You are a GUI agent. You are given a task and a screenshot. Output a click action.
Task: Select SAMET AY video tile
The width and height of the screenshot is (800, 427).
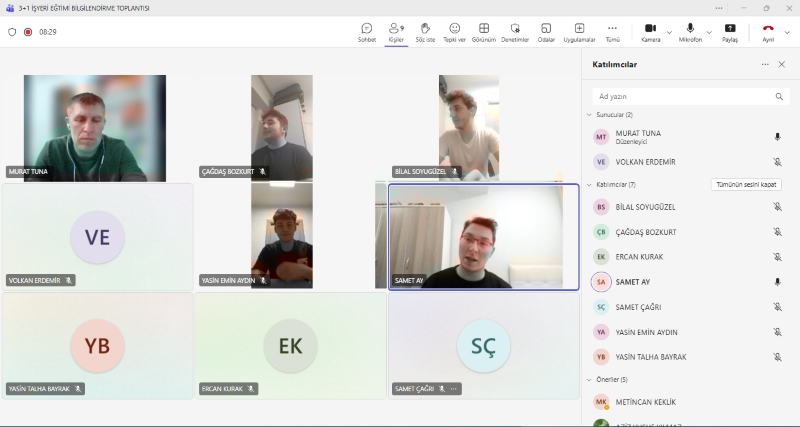tap(483, 237)
